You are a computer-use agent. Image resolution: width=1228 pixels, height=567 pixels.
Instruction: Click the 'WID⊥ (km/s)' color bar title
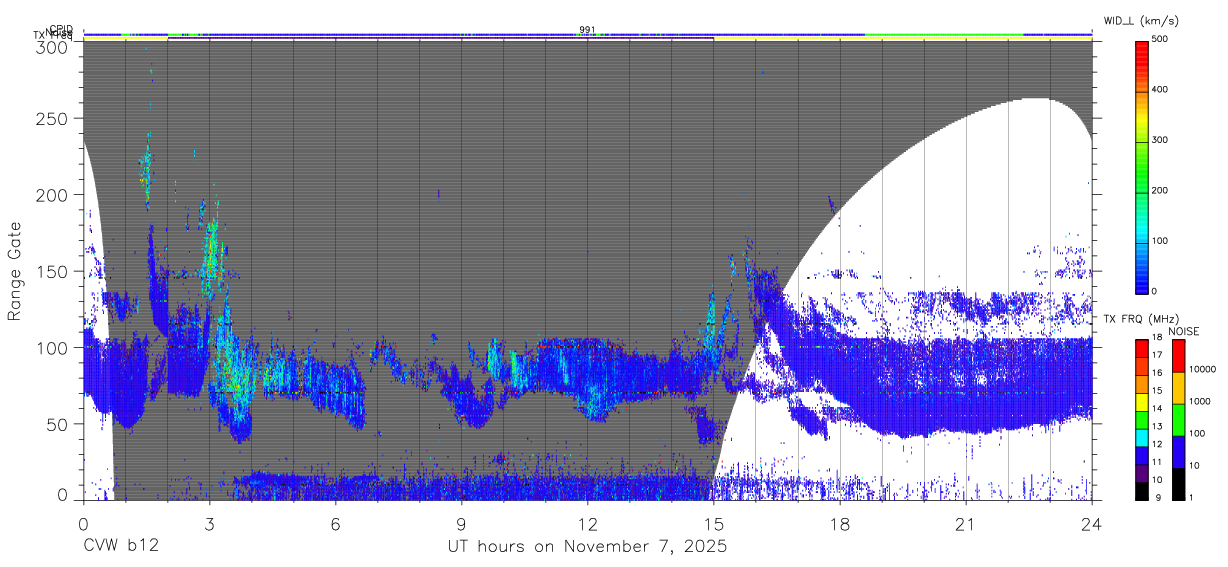coord(1141,19)
